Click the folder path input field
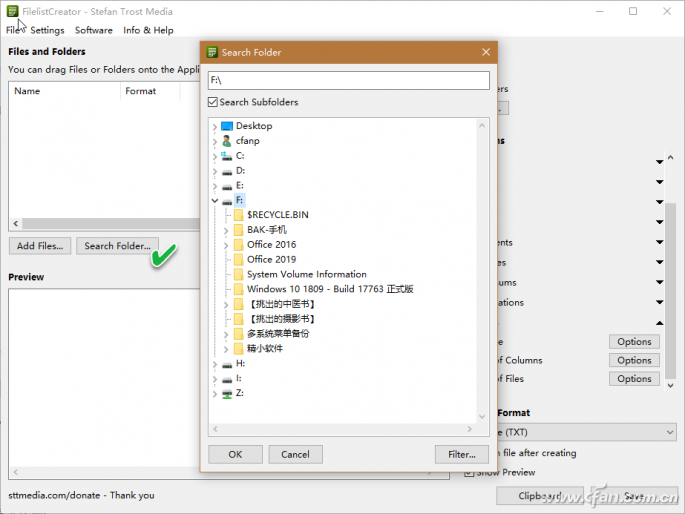Image resolution: width=685 pixels, height=514 pixels. [349, 80]
